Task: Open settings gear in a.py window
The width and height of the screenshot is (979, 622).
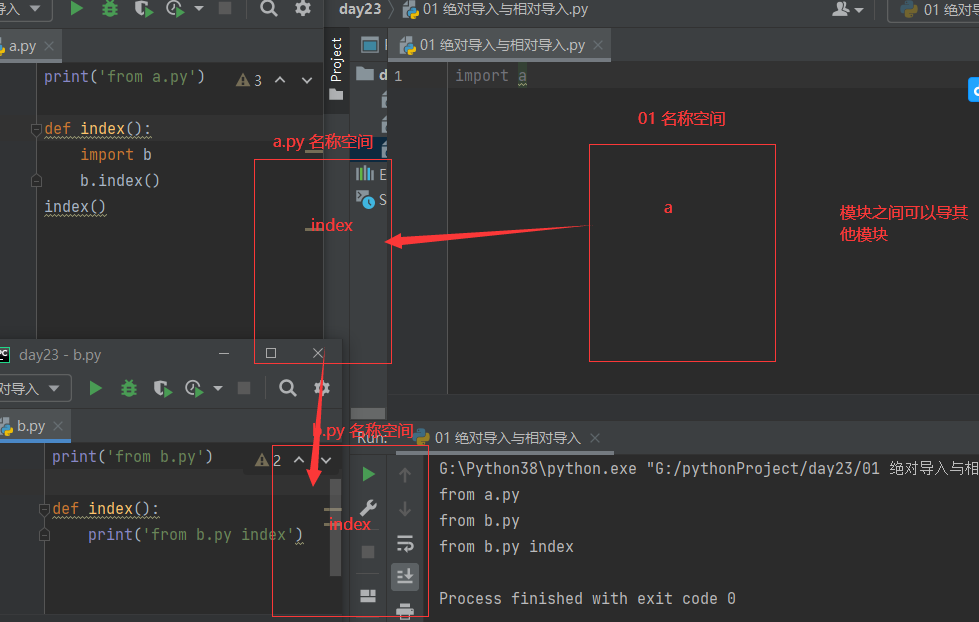Action: point(303,8)
